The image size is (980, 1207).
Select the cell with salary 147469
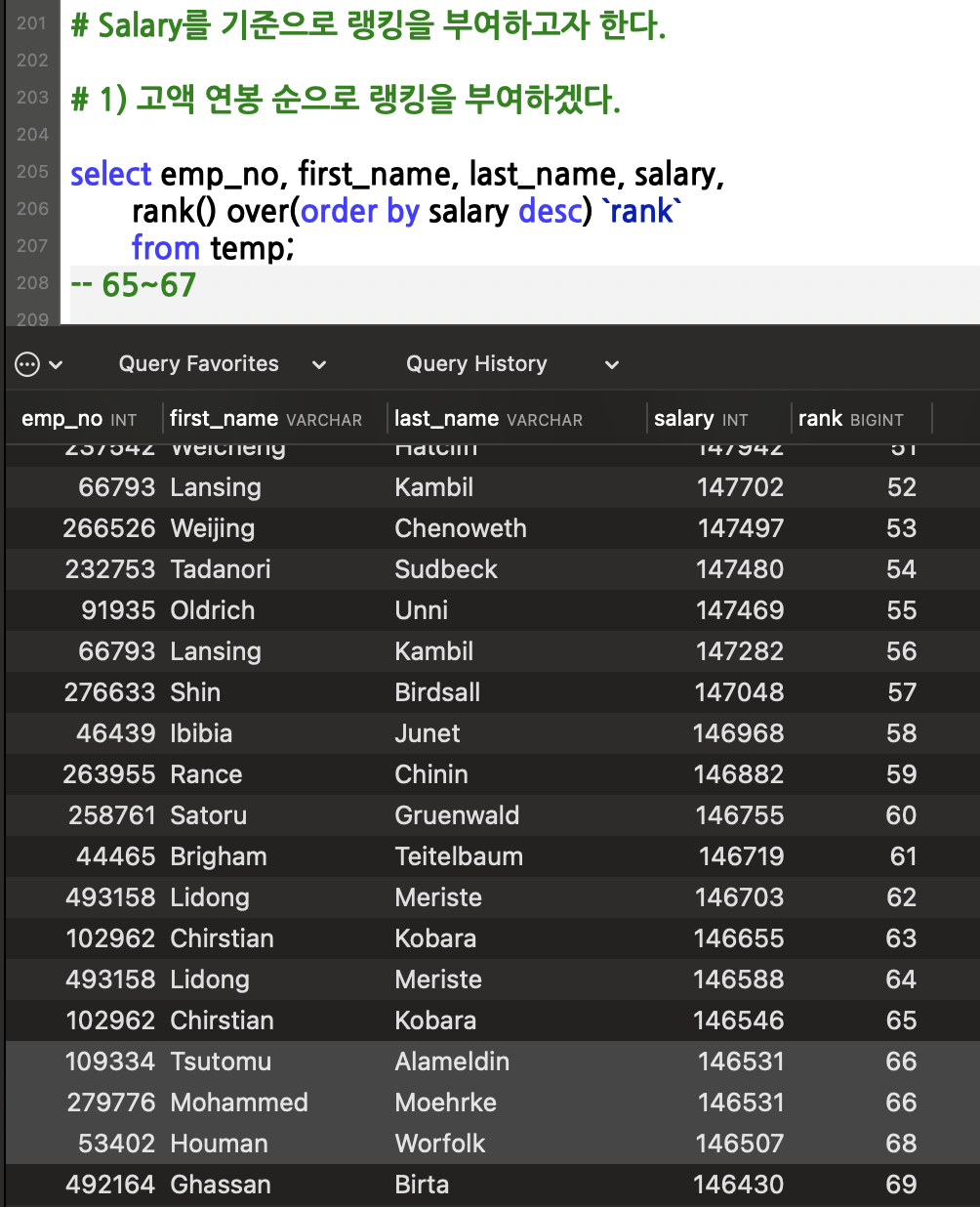[740, 610]
